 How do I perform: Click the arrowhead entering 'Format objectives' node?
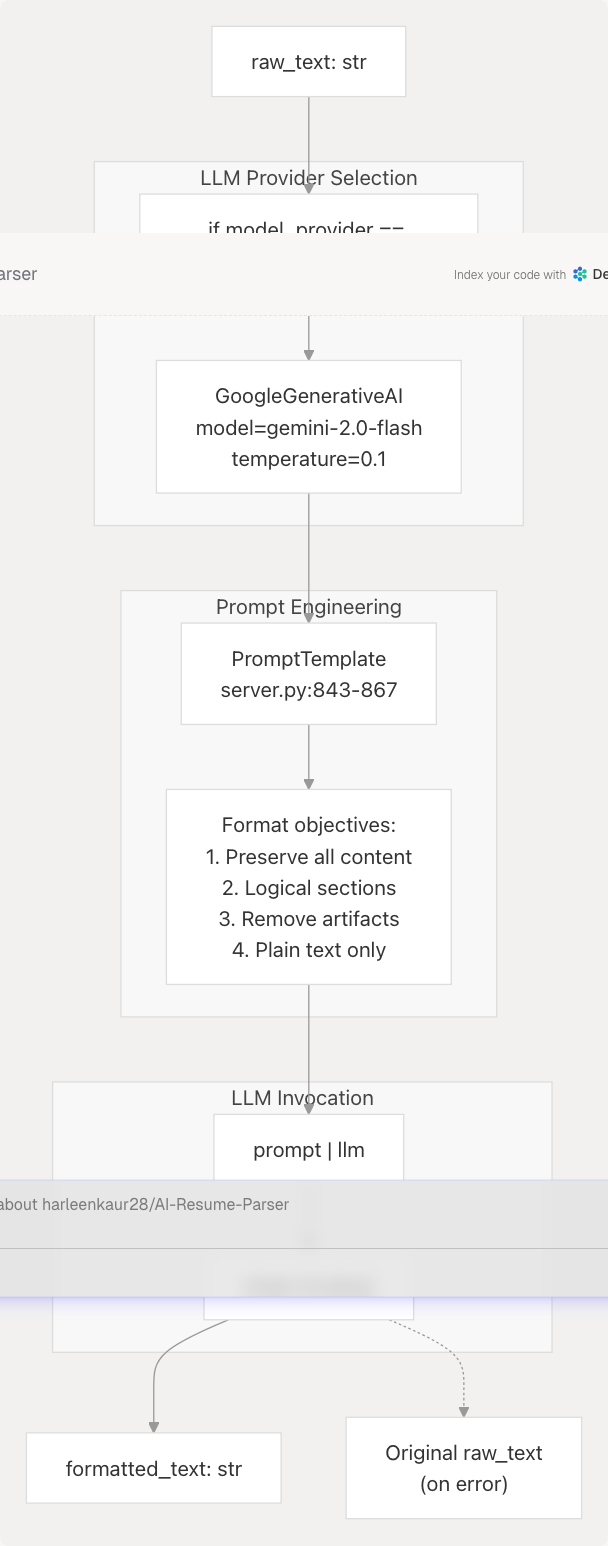click(309, 783)
